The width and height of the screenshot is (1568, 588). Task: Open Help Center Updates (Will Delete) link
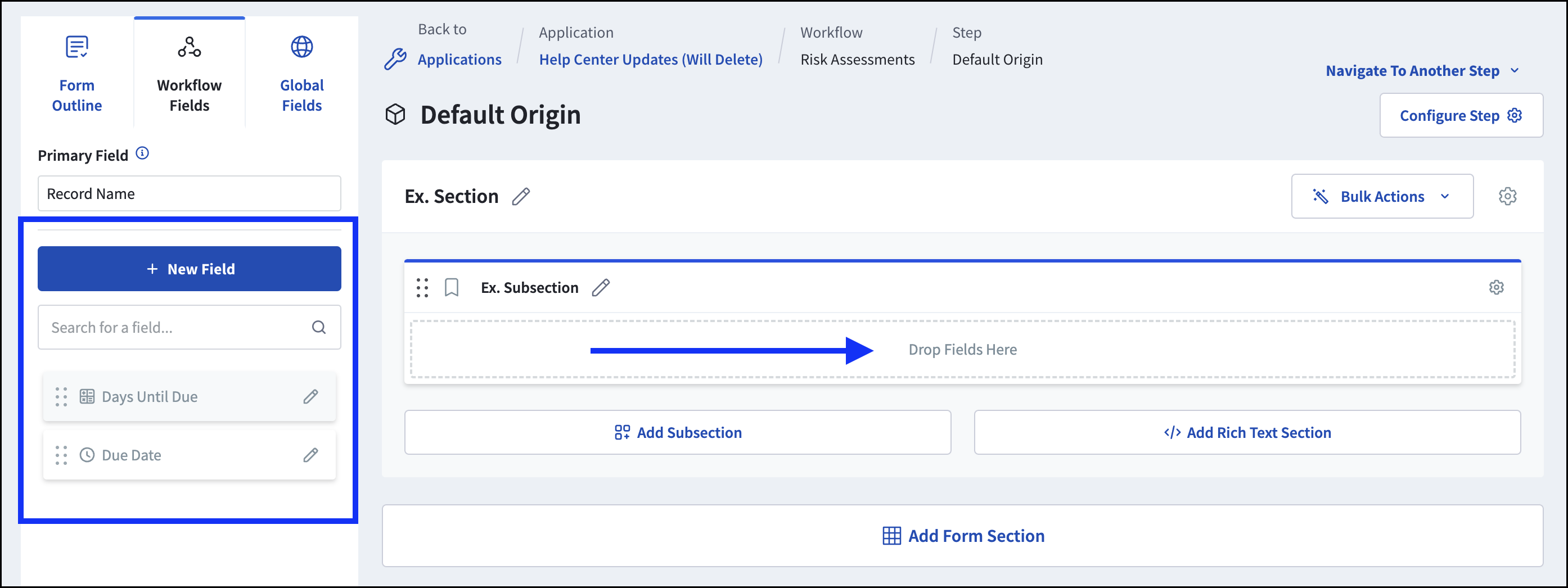(x=651, y=60)
